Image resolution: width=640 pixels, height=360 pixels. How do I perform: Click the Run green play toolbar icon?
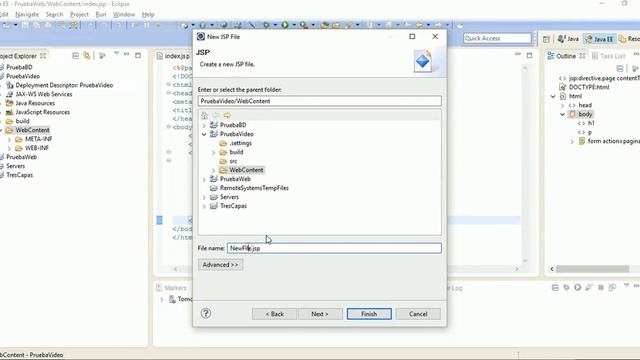[x=284, y=25]
